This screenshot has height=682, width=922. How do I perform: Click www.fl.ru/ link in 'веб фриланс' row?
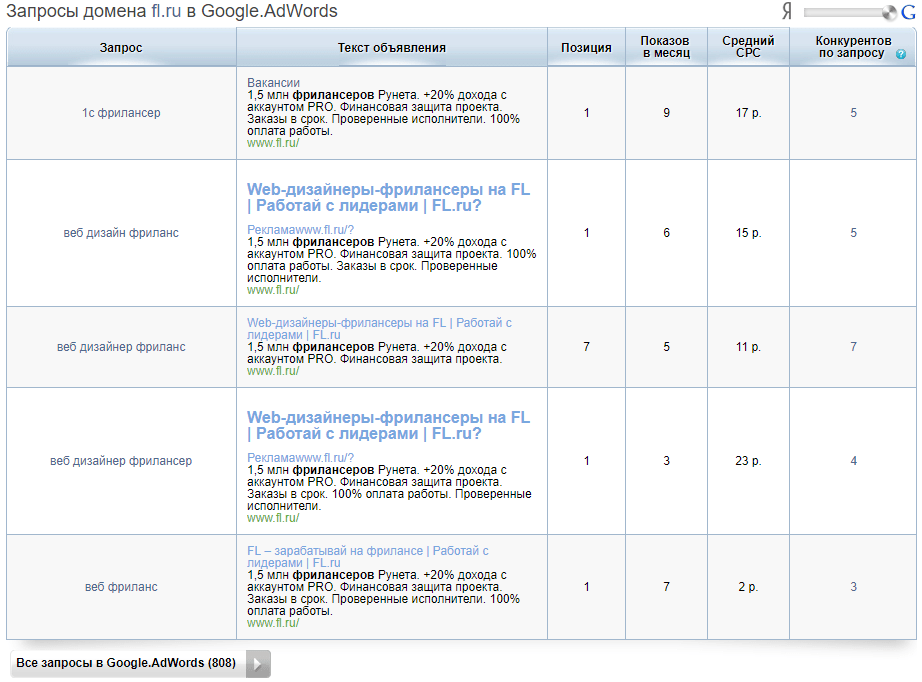[273, 623]
